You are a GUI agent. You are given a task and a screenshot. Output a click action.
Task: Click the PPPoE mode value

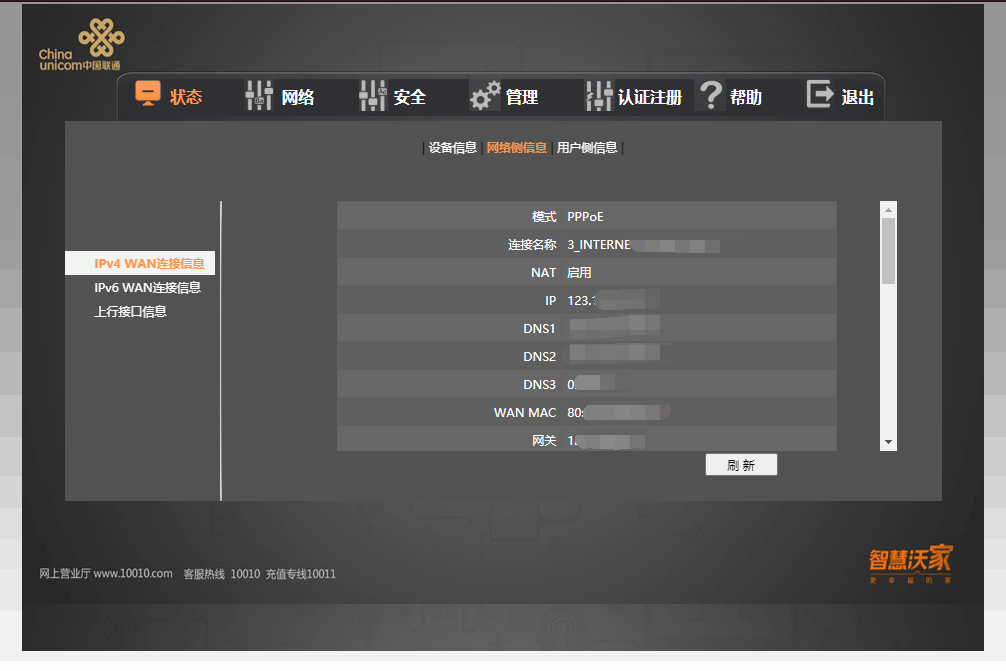[x=585, y=217]
